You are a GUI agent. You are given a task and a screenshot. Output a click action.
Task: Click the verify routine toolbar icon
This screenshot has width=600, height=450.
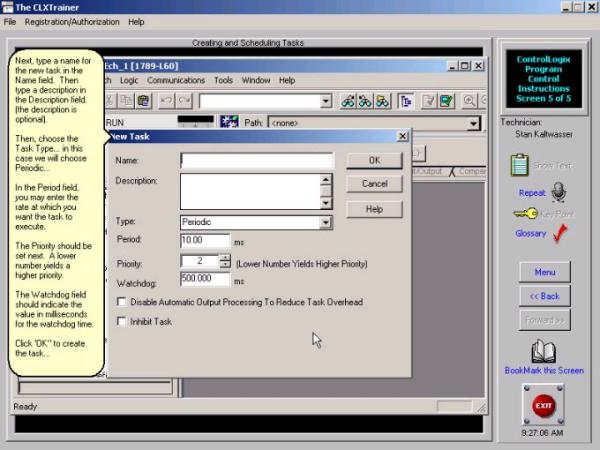click(x=429, y=101)
